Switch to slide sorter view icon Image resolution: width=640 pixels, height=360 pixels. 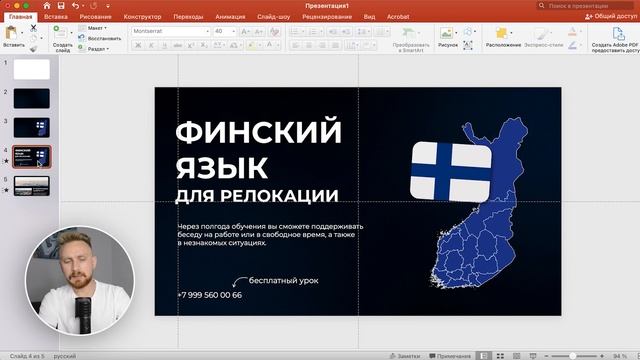click(500, 356)
